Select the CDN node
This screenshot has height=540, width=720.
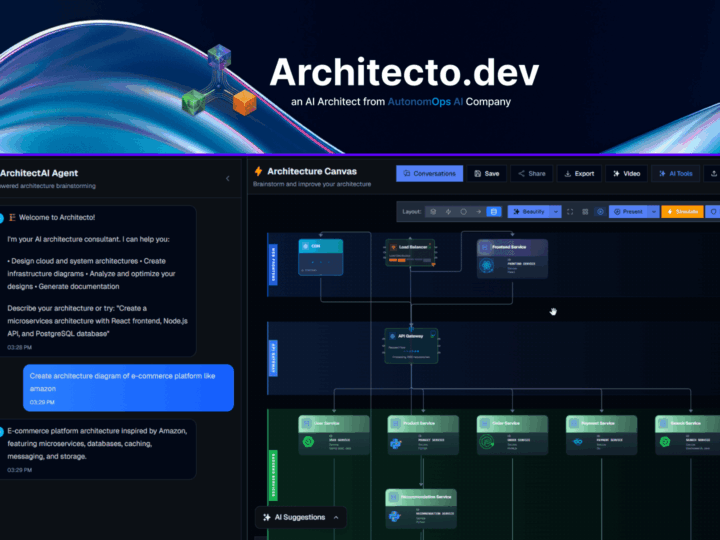321,257
